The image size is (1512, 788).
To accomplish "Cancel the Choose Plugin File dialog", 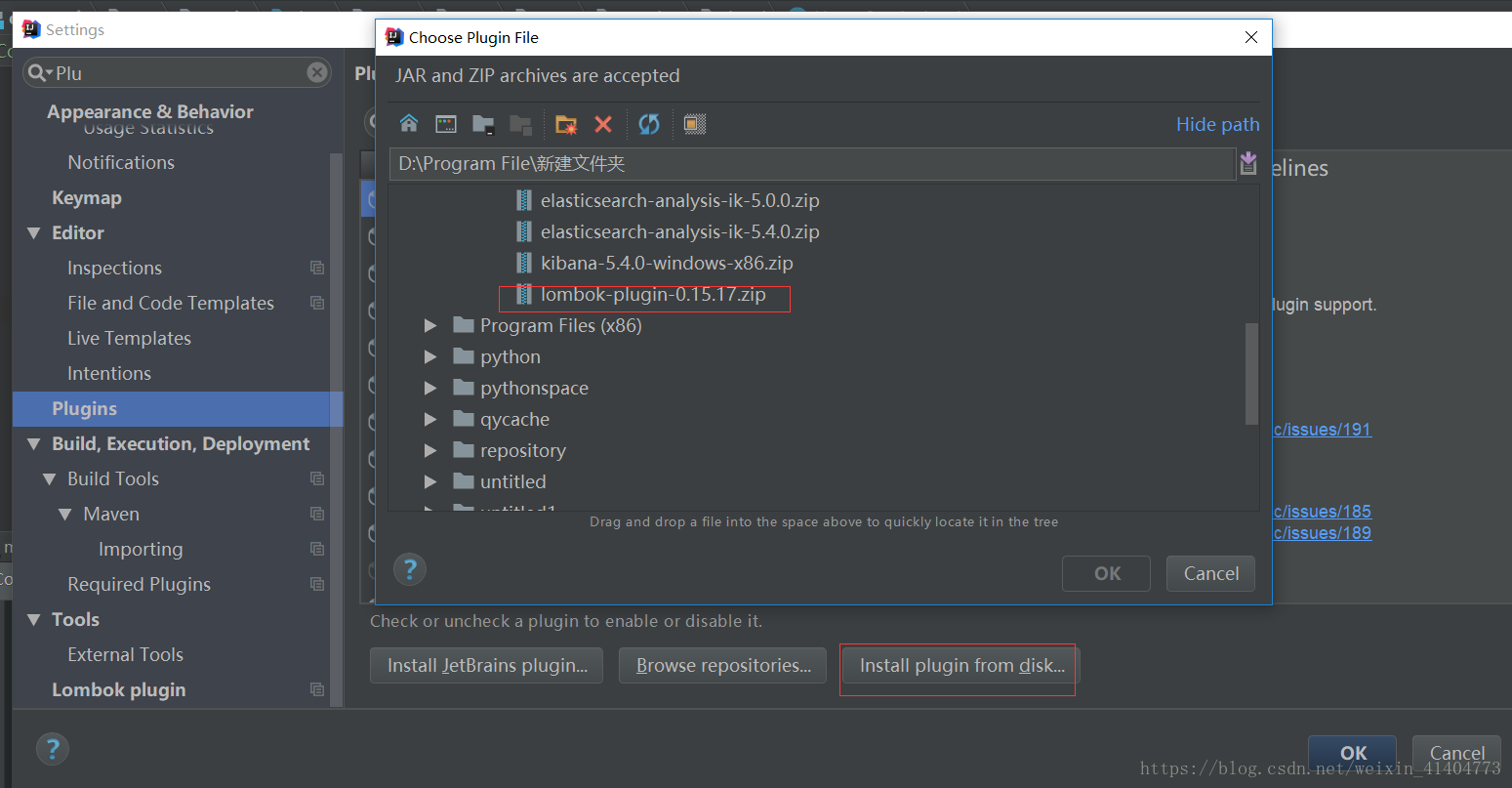I will click(1210, 573).
